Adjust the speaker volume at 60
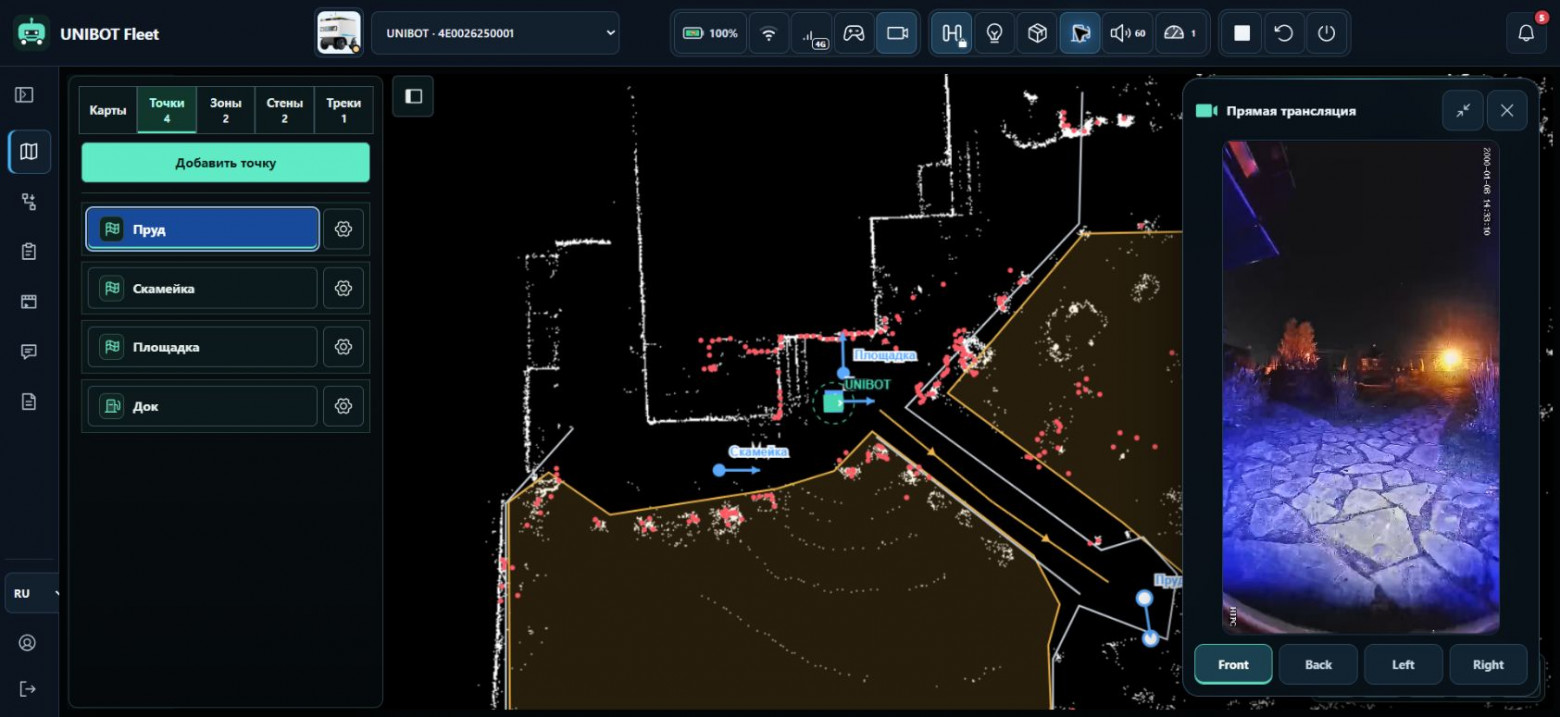The width and height of the screenshot is (1560, 717). (1127, 33)
